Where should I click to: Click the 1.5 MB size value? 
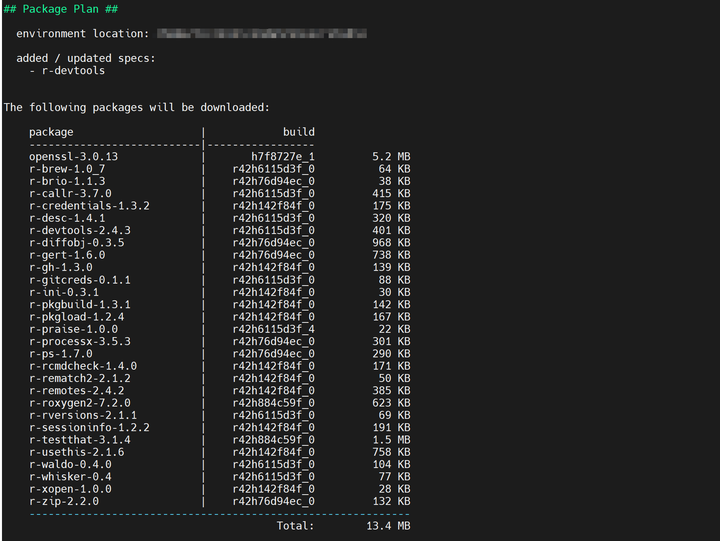pyautogui.click(x=391, y=440)
